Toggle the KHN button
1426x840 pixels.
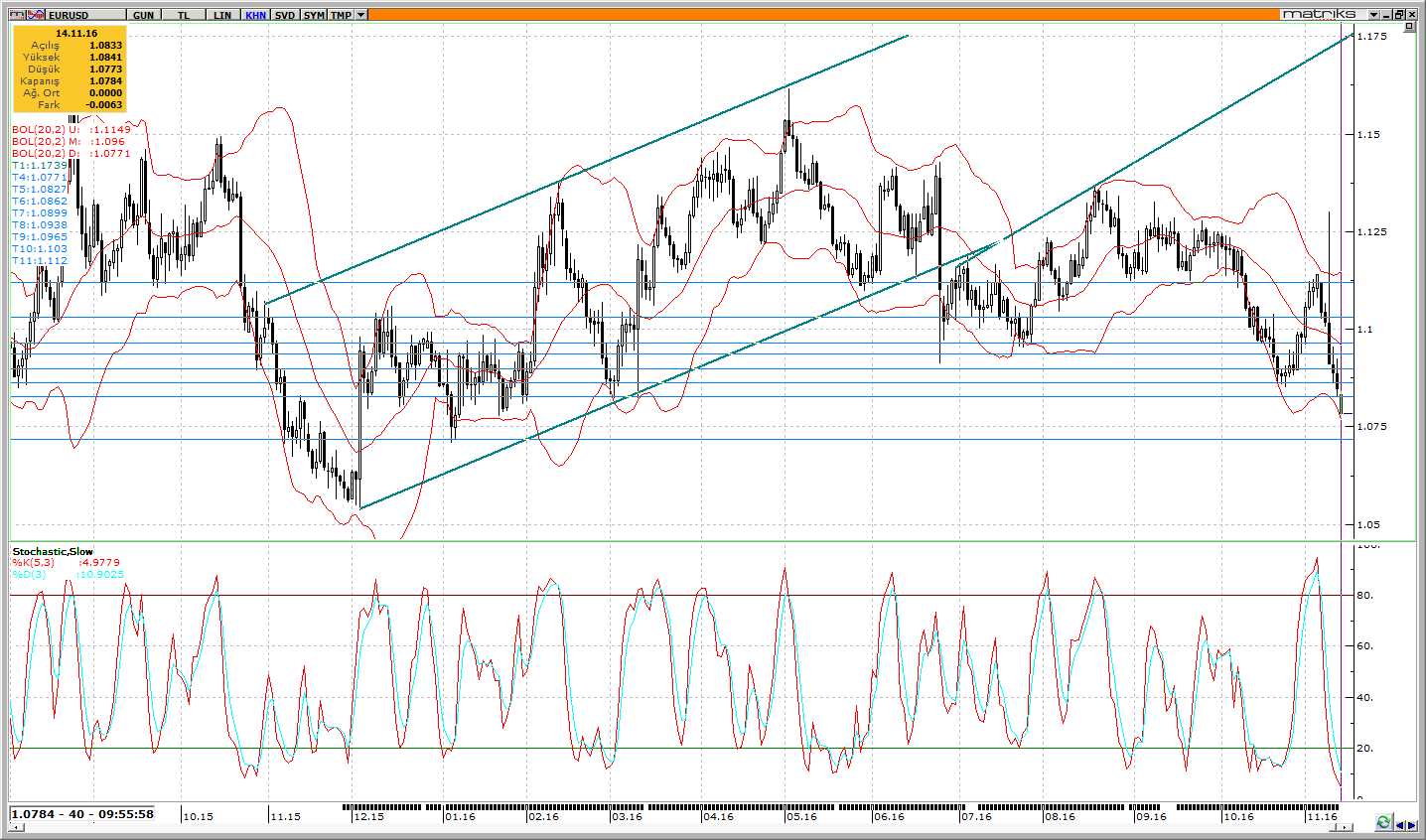click(255, 15)
